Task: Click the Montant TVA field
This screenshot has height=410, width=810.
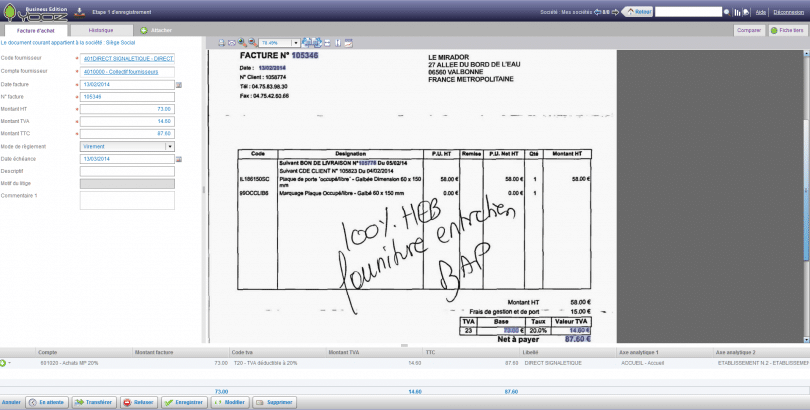Action: pyautogui.click(x=127, y=121)
